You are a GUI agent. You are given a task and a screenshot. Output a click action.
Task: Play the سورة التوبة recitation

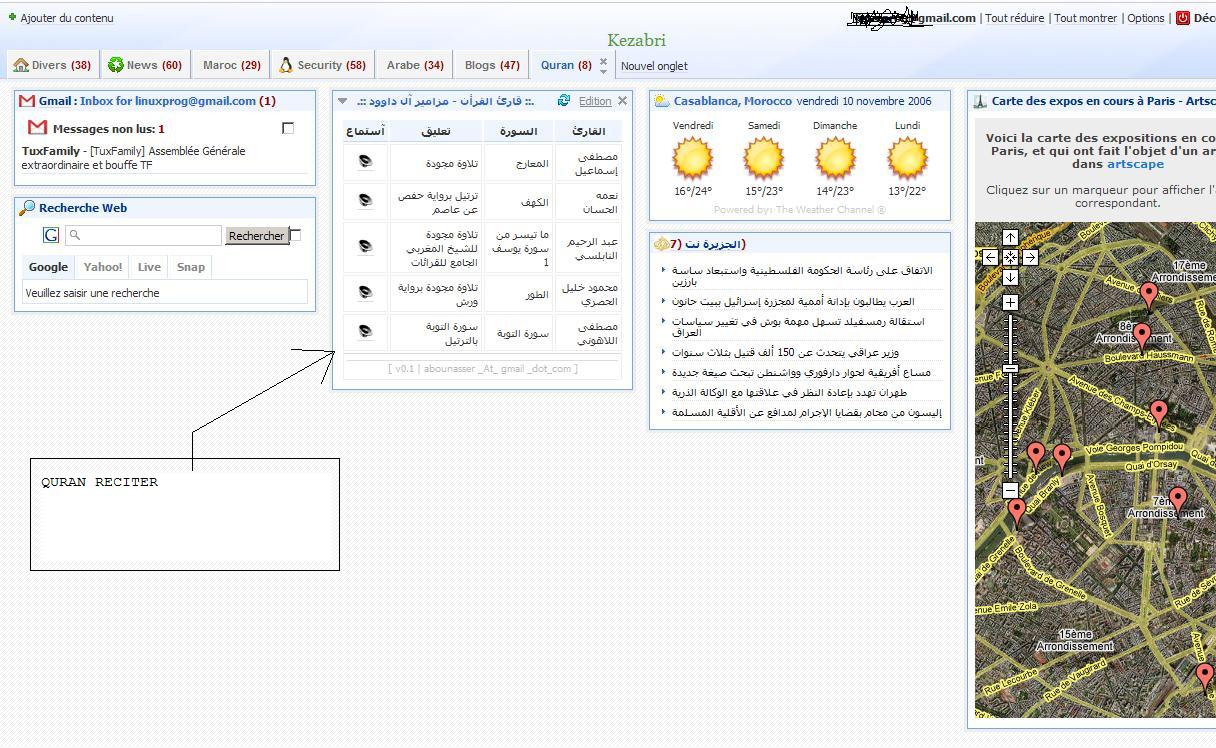click(x=365, y=332)
